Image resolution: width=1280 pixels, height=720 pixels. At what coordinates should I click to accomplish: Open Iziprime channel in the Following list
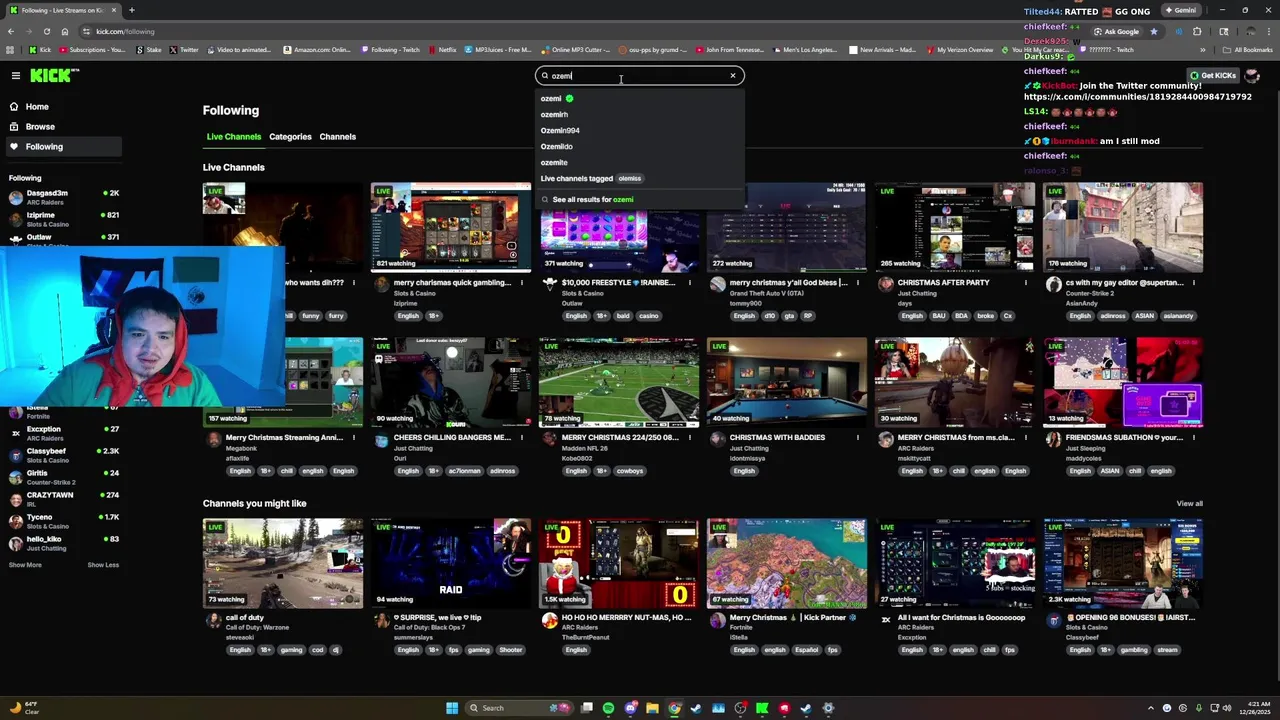[x=63, y=219]
